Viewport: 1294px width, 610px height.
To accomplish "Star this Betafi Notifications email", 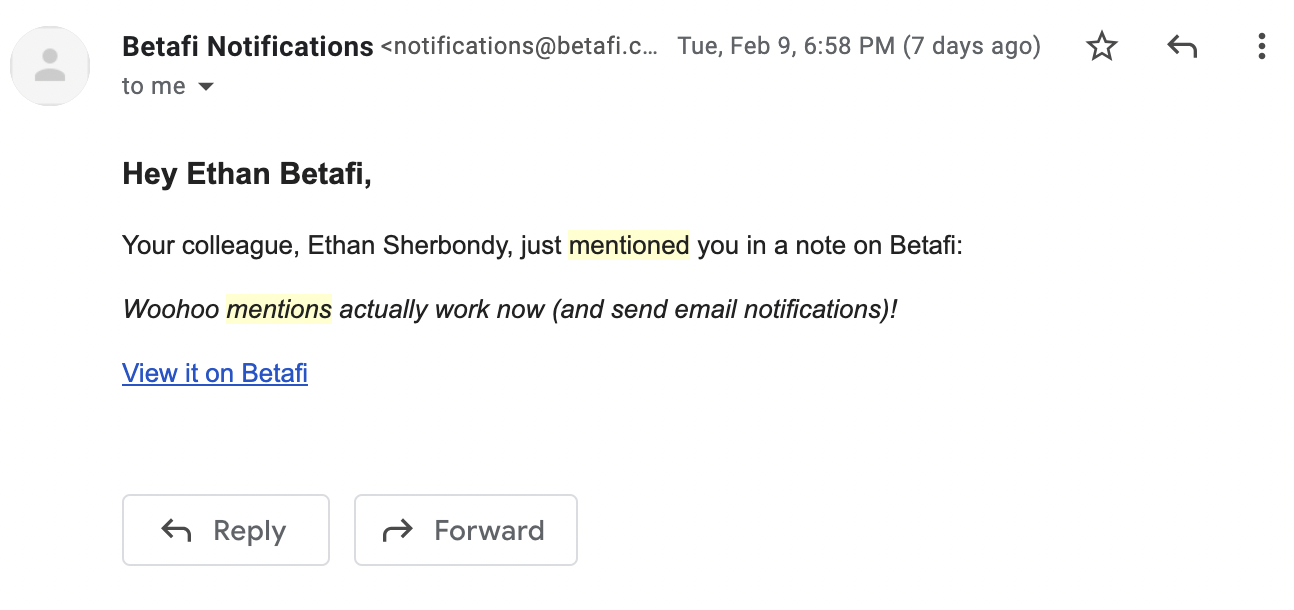I will 1101,46.
